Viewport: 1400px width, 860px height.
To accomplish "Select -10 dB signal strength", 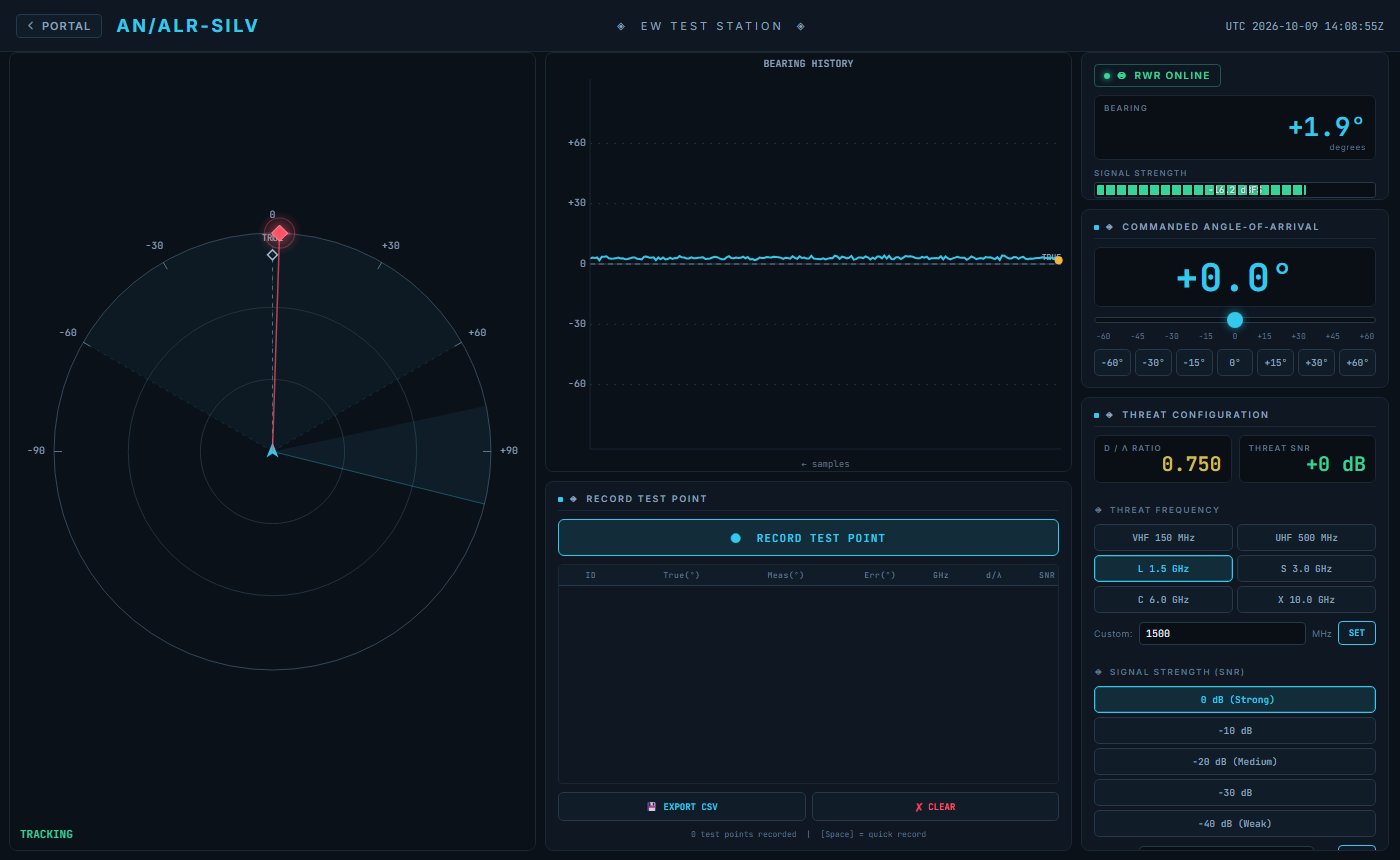I will [1235, 731].
